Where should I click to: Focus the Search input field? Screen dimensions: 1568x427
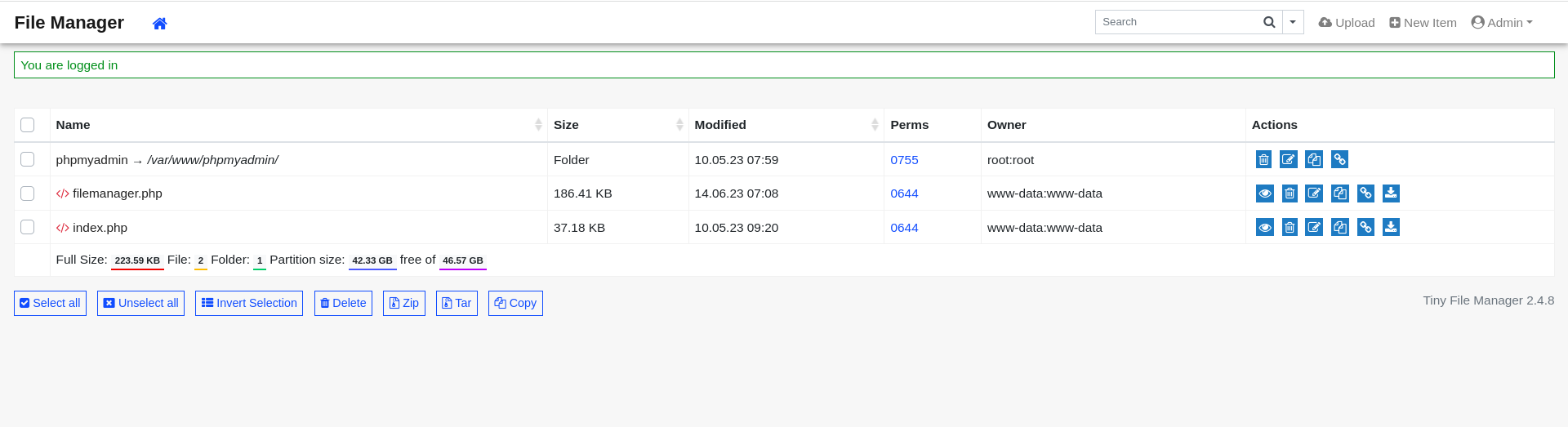[x=1176, y=22]
